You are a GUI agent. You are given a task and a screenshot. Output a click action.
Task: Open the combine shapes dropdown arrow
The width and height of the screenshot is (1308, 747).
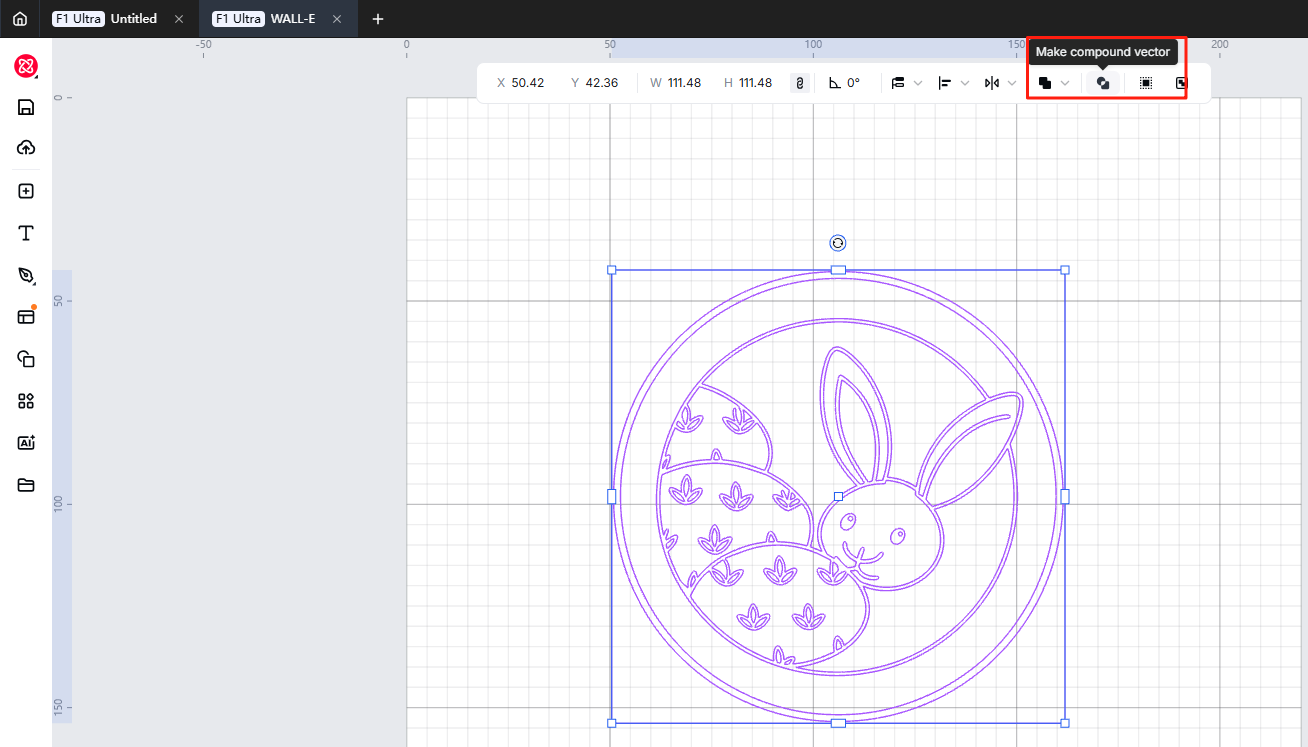1066,83
